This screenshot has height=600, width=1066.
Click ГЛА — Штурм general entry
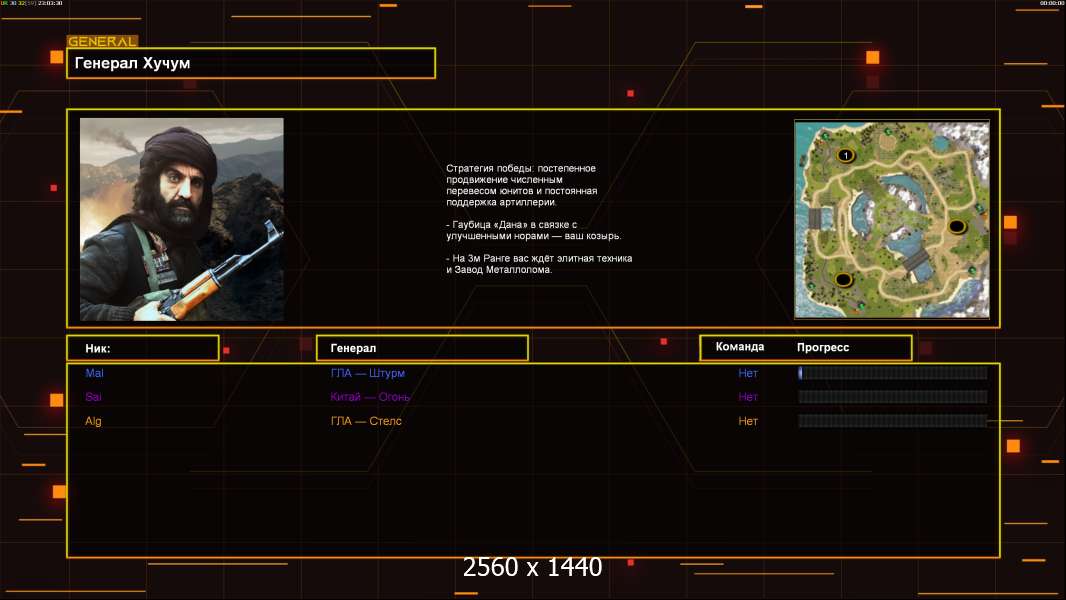[x=368, y=373]
